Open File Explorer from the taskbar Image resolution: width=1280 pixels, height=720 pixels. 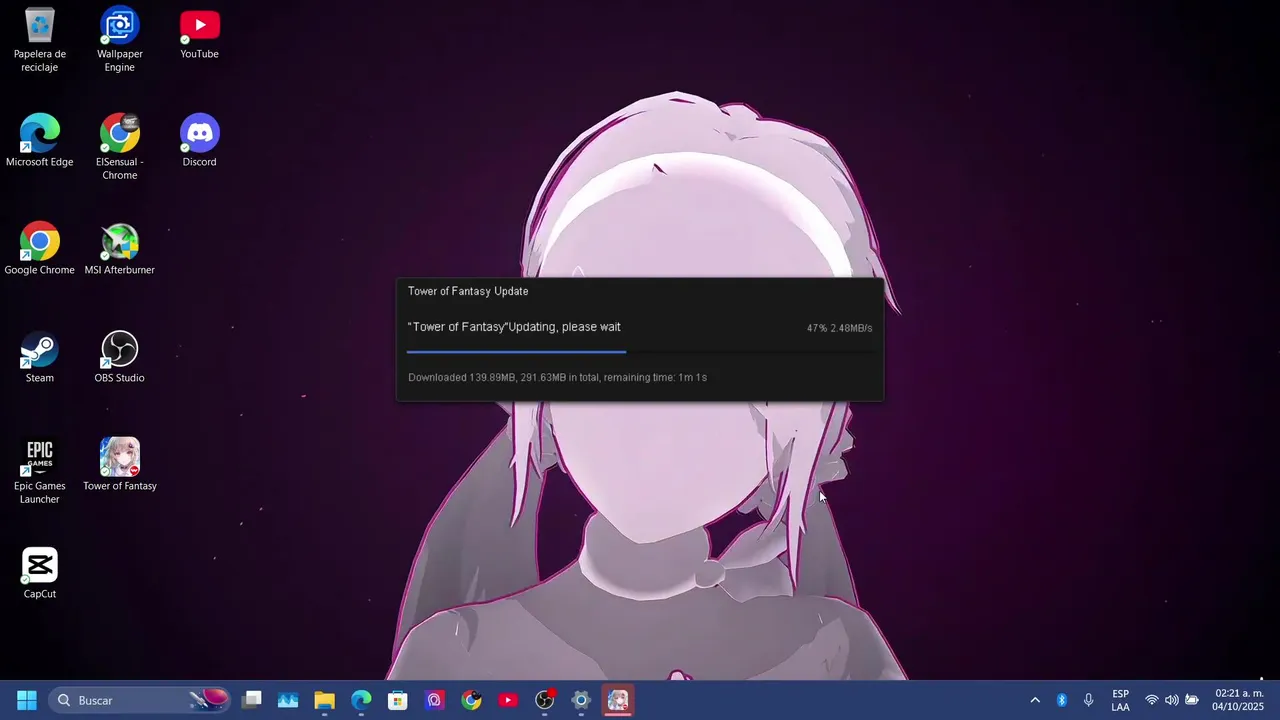(x=325, y=700)
